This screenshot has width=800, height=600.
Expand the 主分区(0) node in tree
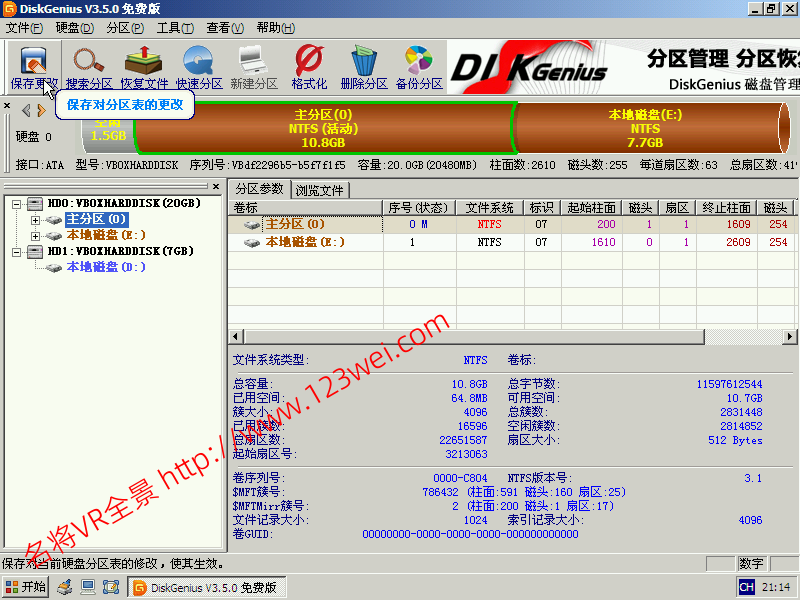coord(36,220)
